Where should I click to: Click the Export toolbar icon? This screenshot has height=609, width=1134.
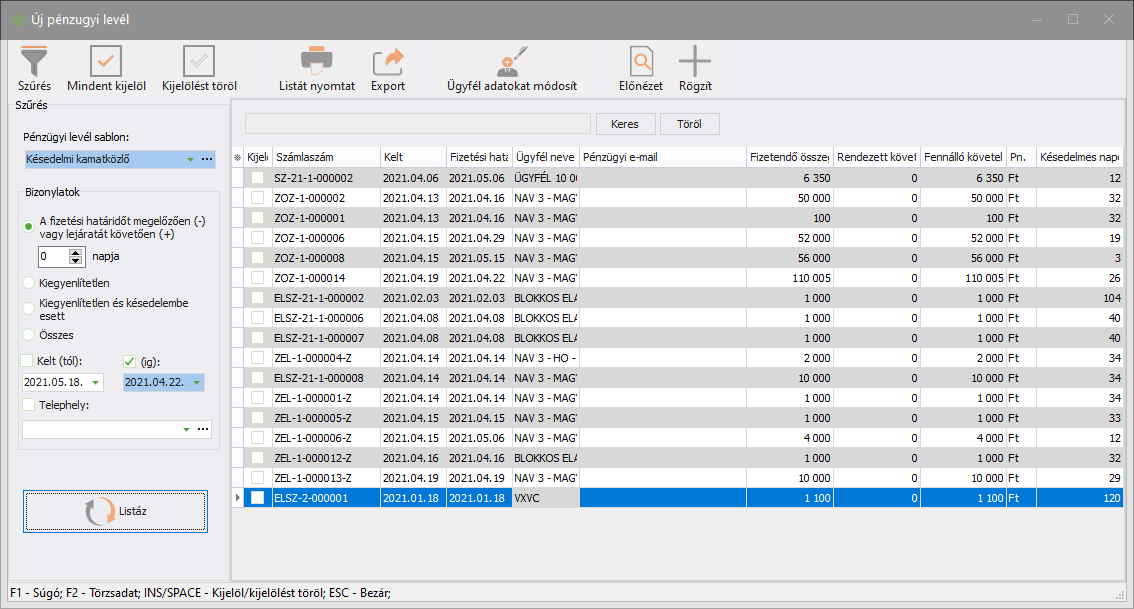[388, 61]
